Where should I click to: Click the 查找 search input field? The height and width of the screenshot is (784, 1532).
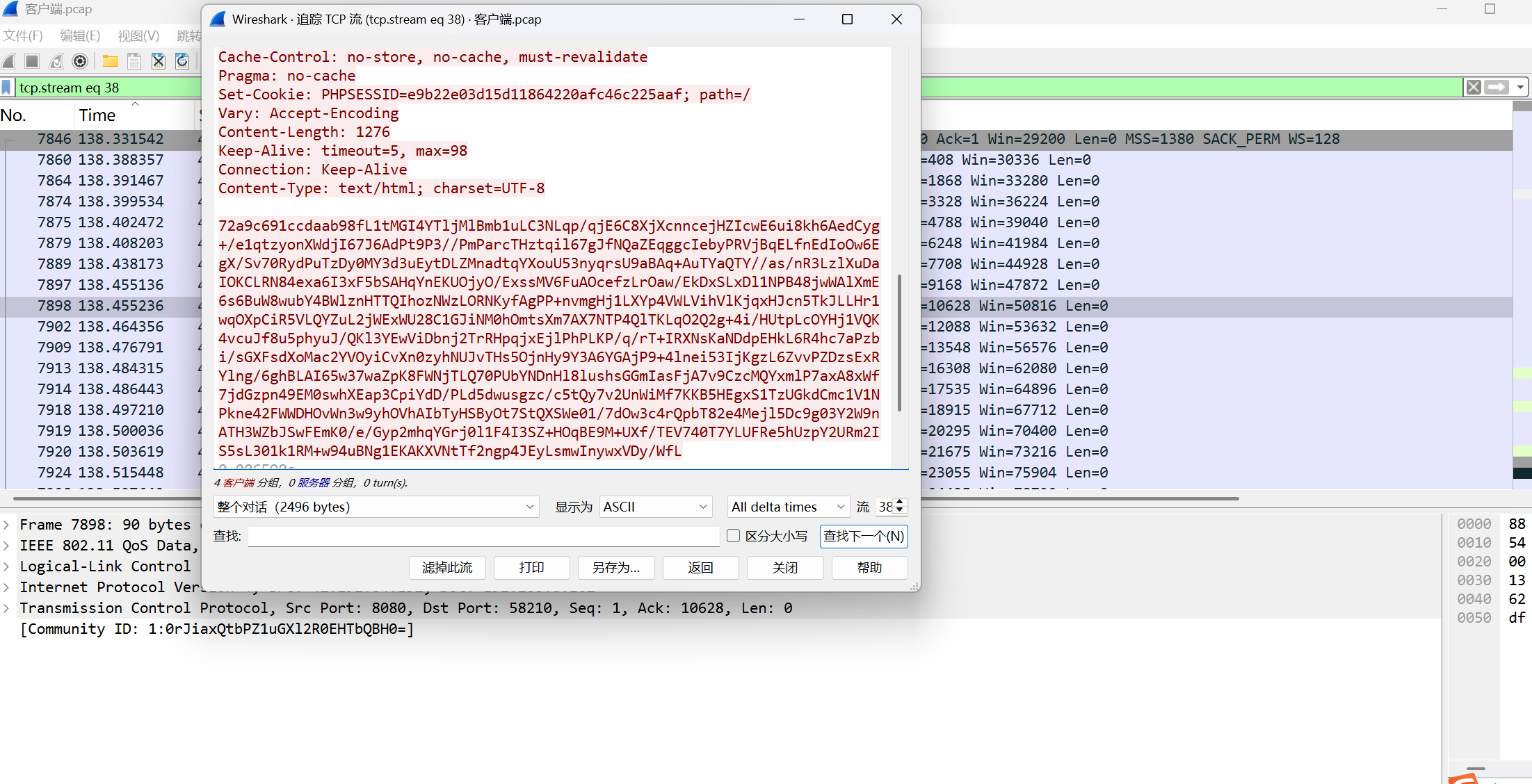(x=483, y=536)
